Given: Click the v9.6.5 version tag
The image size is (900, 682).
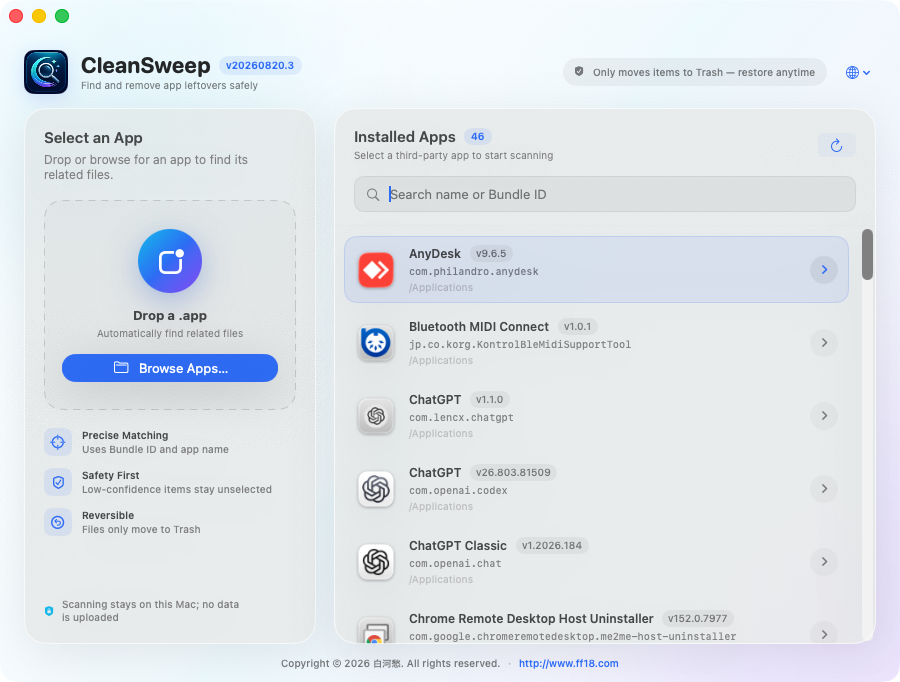Looking at the screenshot, I should 491,254.
